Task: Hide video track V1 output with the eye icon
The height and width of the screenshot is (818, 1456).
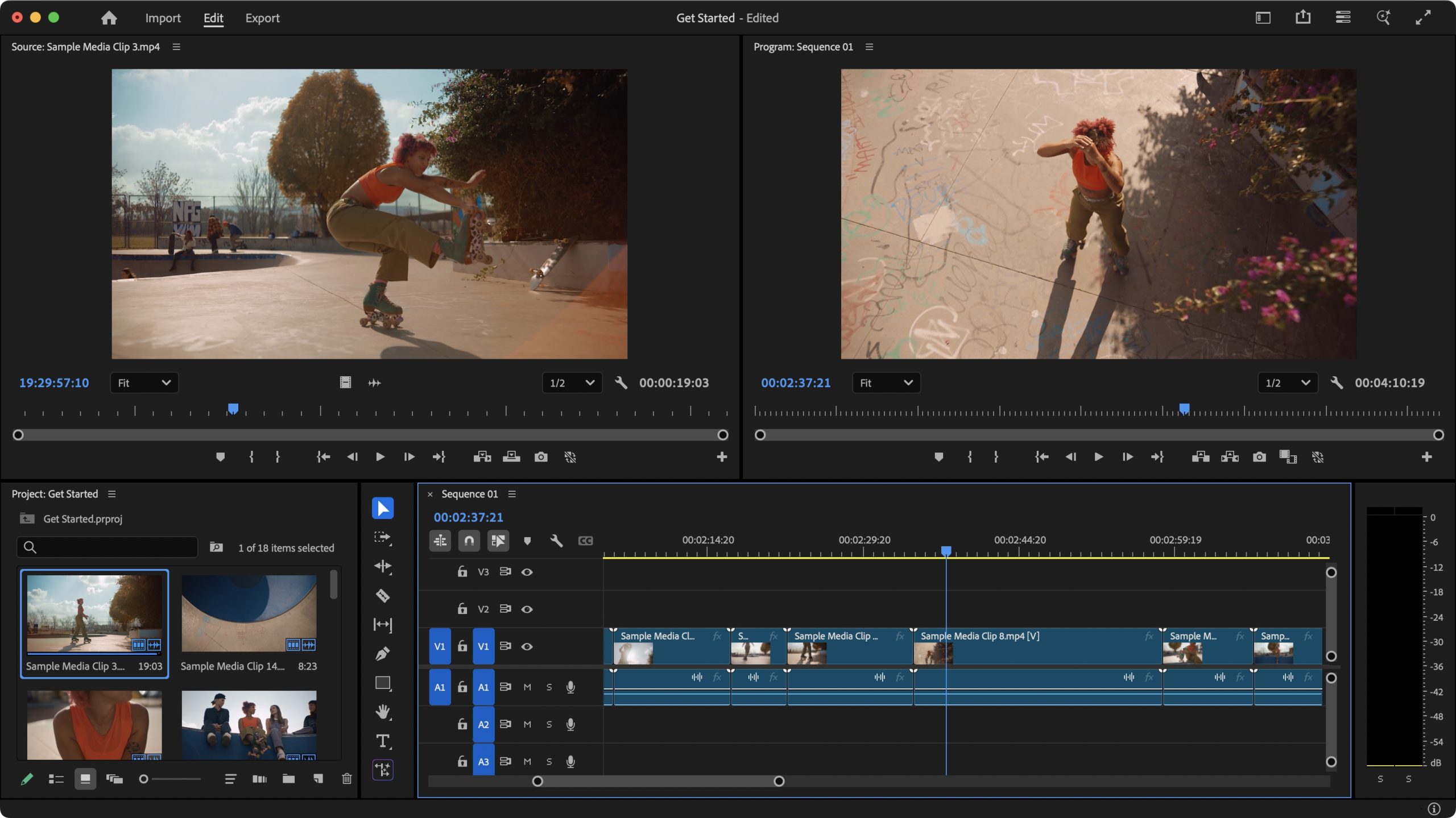Action: (527, 646)
